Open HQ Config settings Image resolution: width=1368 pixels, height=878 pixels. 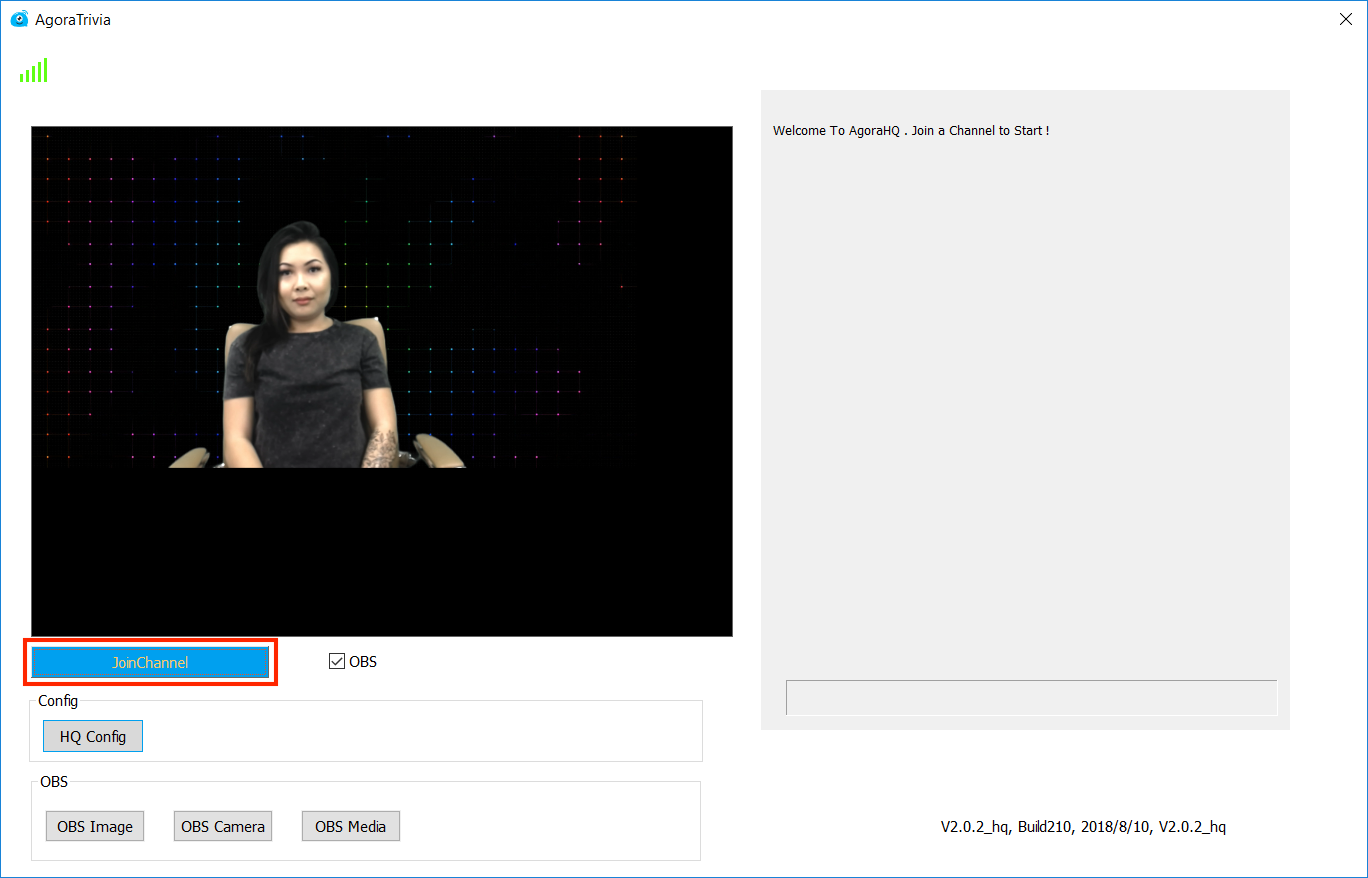[93, 736]
